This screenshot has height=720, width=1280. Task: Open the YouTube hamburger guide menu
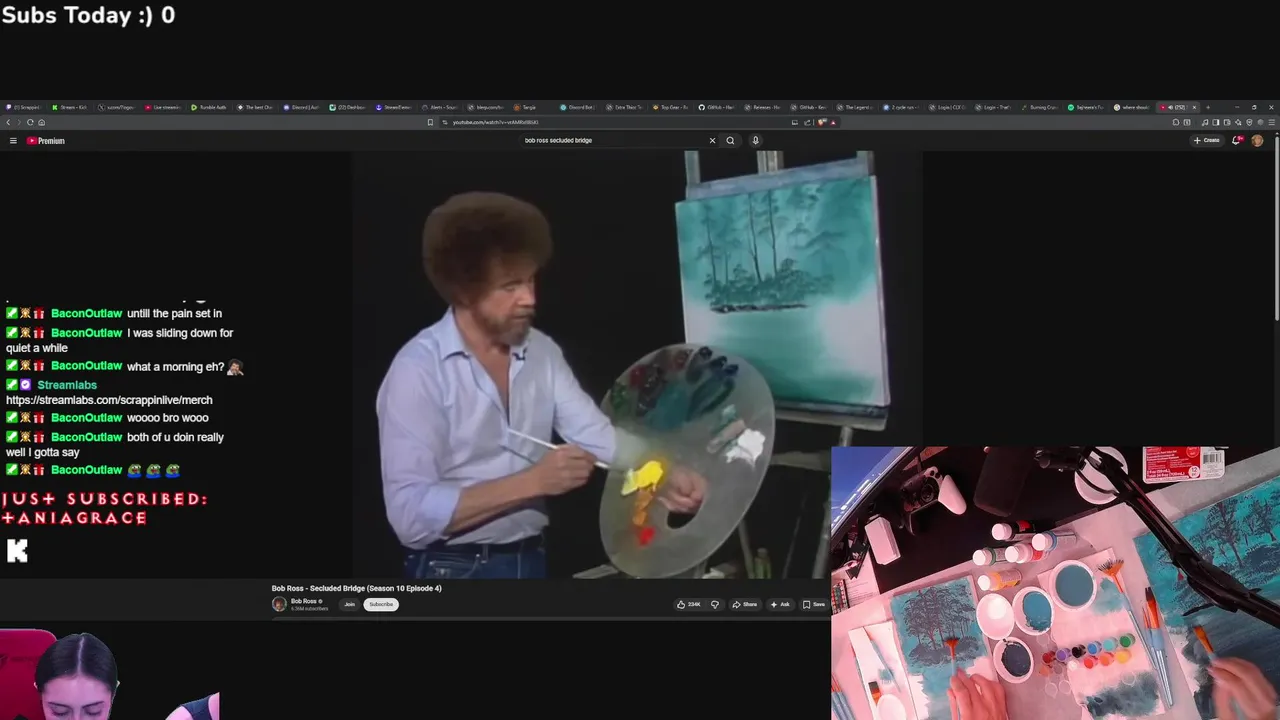pyautogui.click(x=13, y=141)
